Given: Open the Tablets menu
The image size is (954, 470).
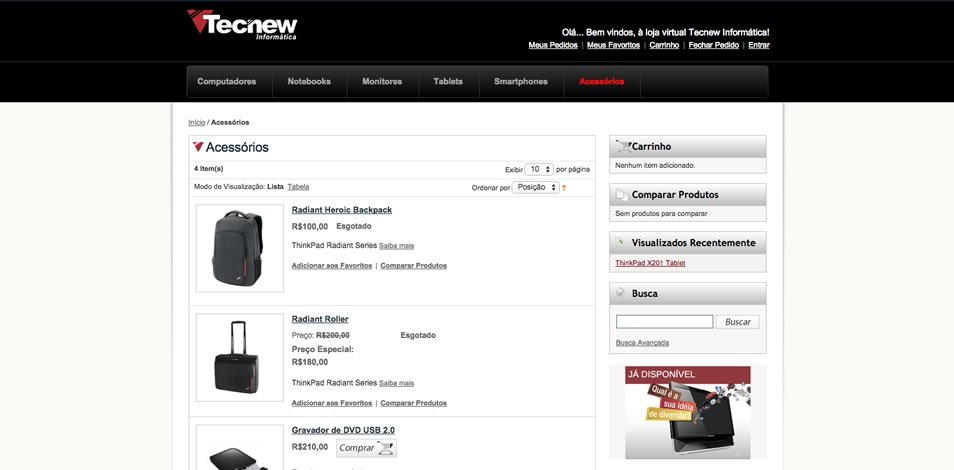Looking at the screenshot, I should click(x=448, y=82).
